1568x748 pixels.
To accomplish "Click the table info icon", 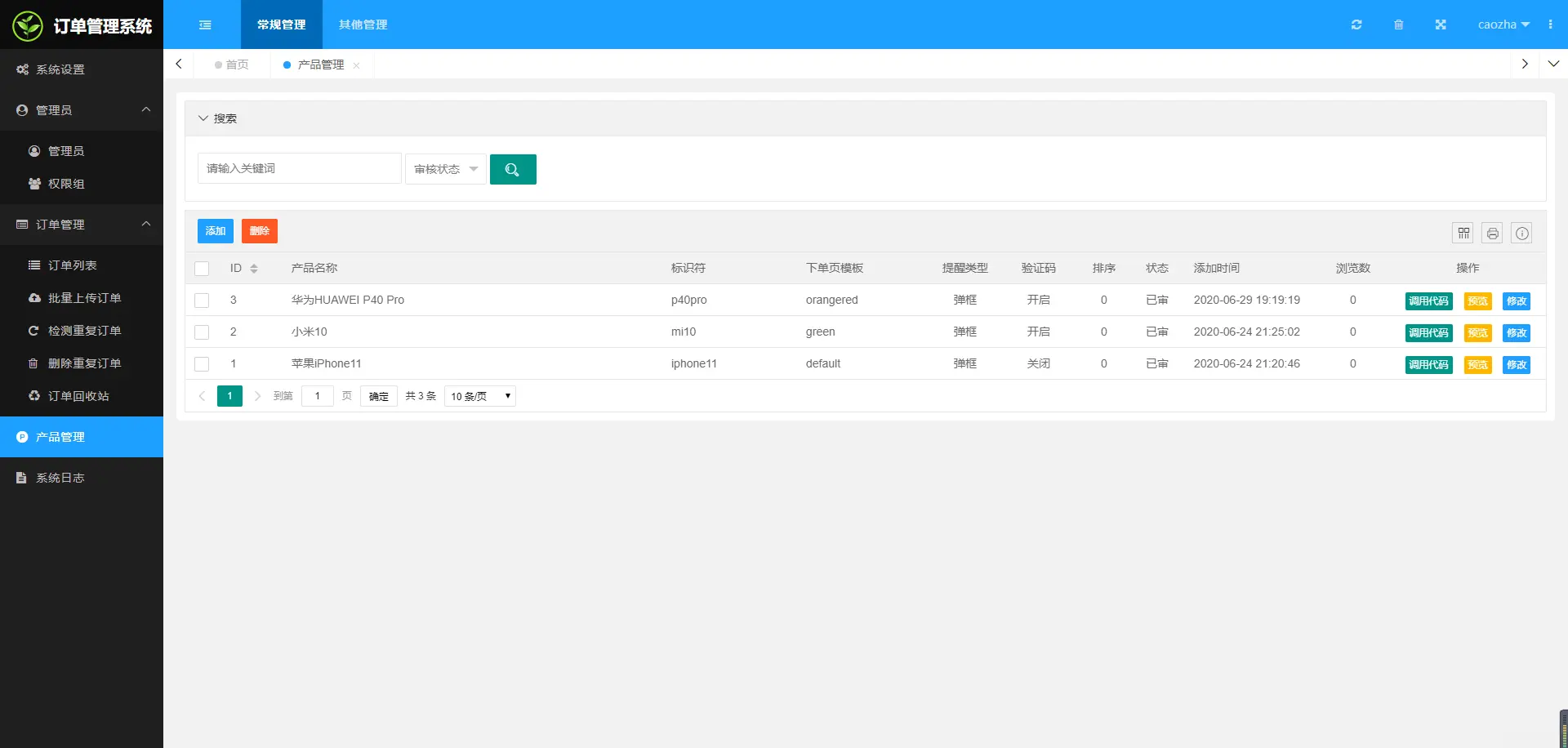I will (x=1522, y=234).
